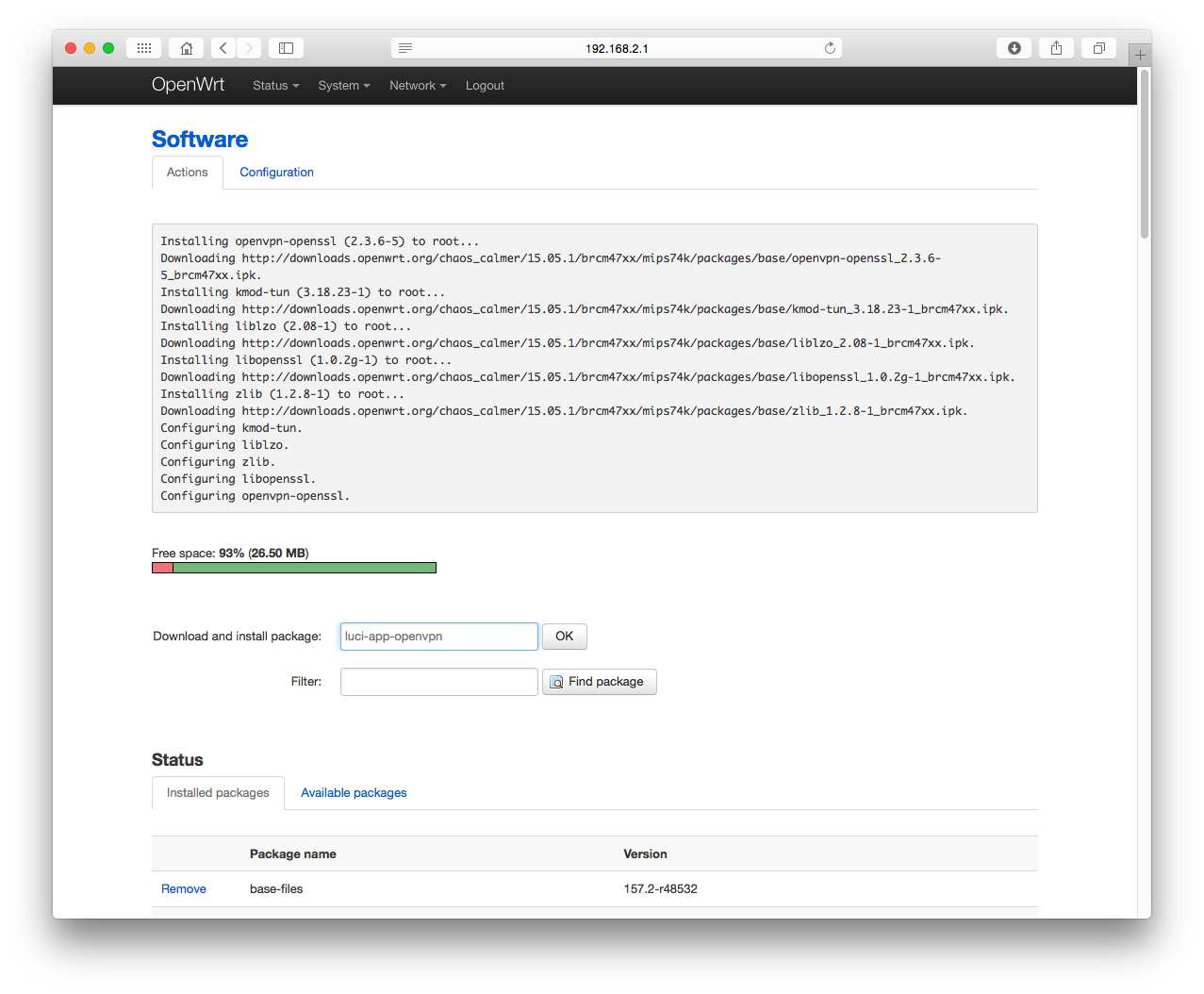Click the Status section heading
Screen dimensions: 1204x994
[177, 760]
